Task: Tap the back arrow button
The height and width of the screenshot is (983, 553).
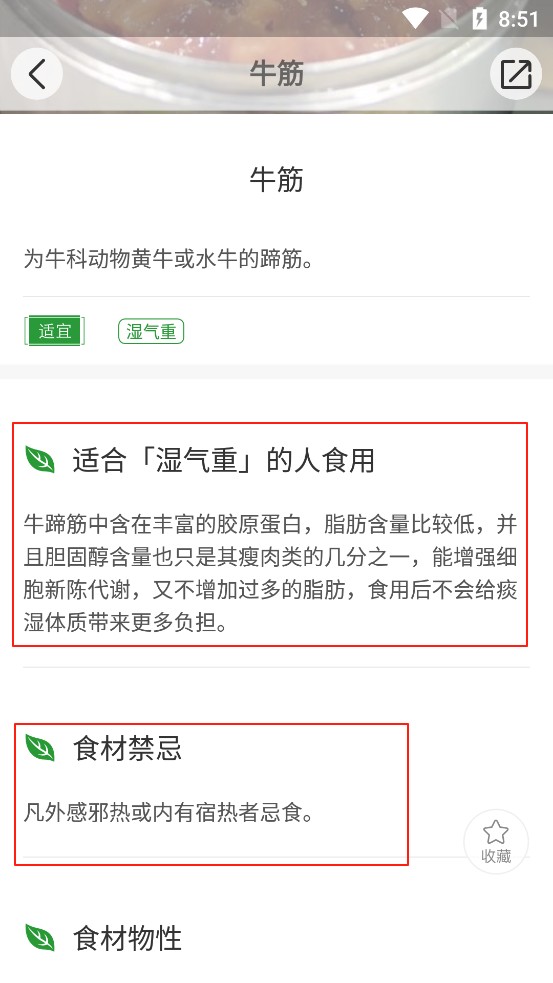Action: click(36, 74)
